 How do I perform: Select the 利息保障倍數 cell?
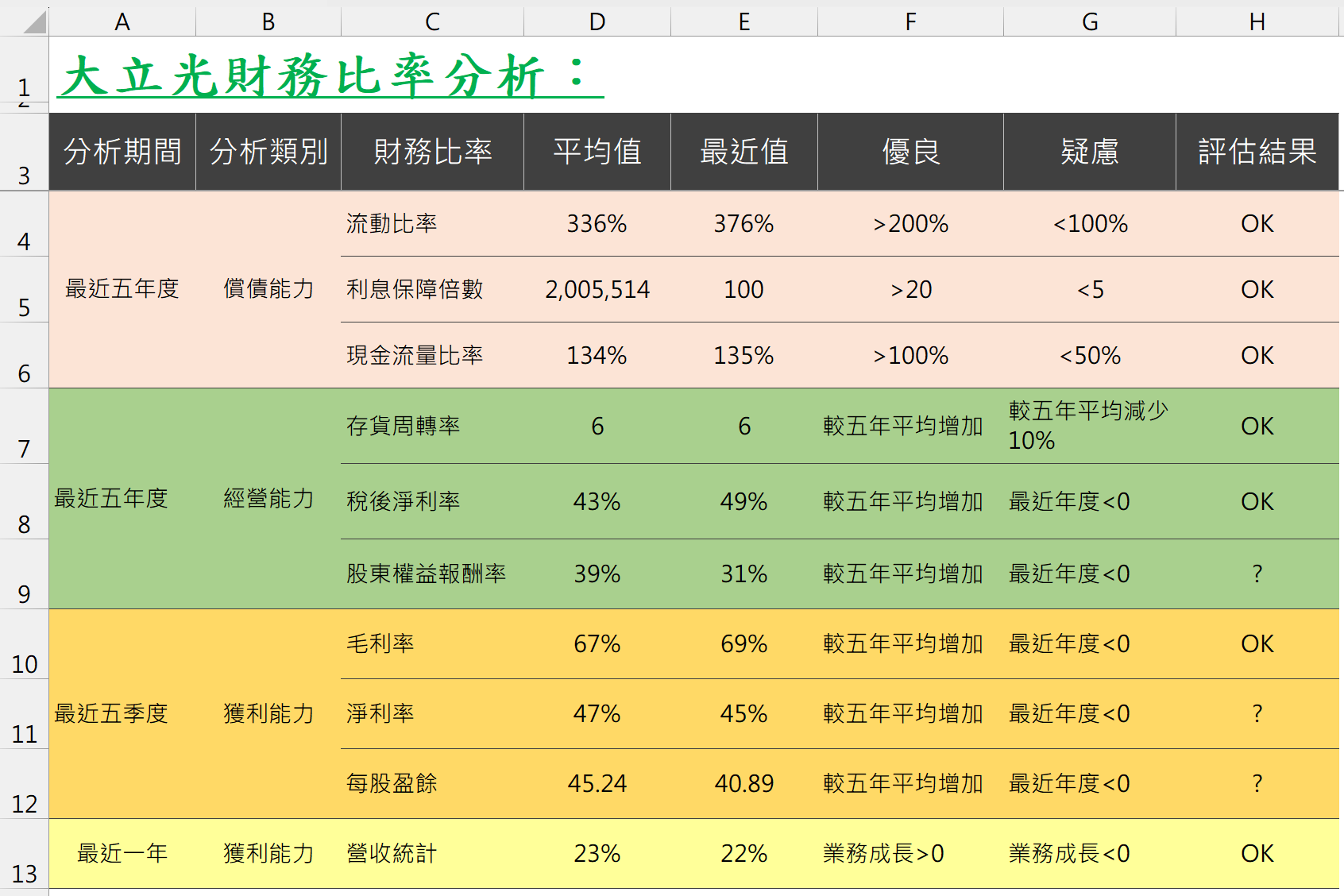pos(432,290)
